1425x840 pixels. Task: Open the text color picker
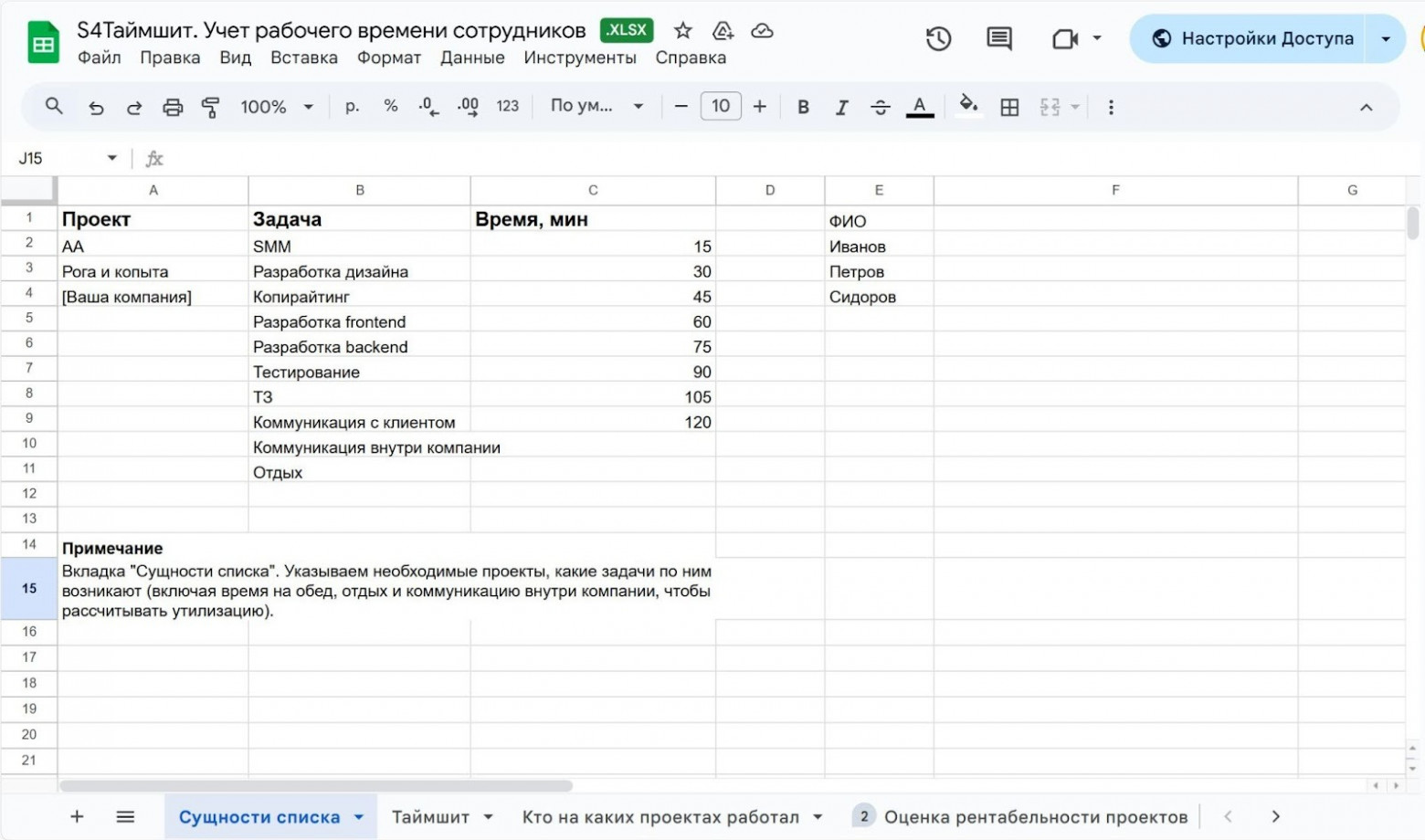click(919, 107)
